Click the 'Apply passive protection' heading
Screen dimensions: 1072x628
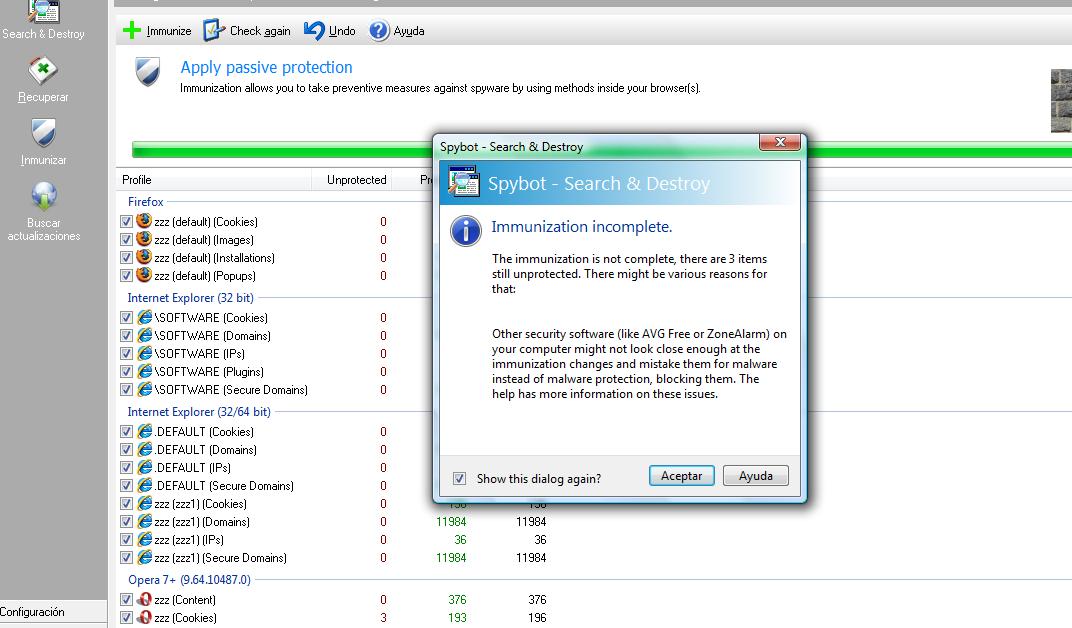pos(267,67)
